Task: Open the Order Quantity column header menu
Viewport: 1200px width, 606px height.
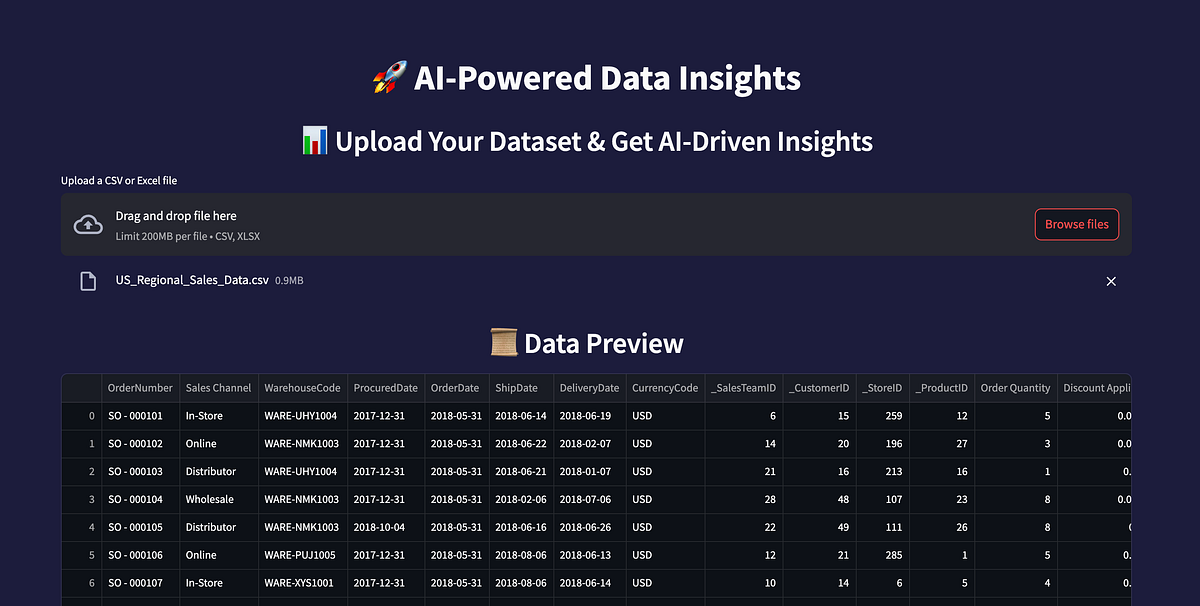Action: [1015, 388]
